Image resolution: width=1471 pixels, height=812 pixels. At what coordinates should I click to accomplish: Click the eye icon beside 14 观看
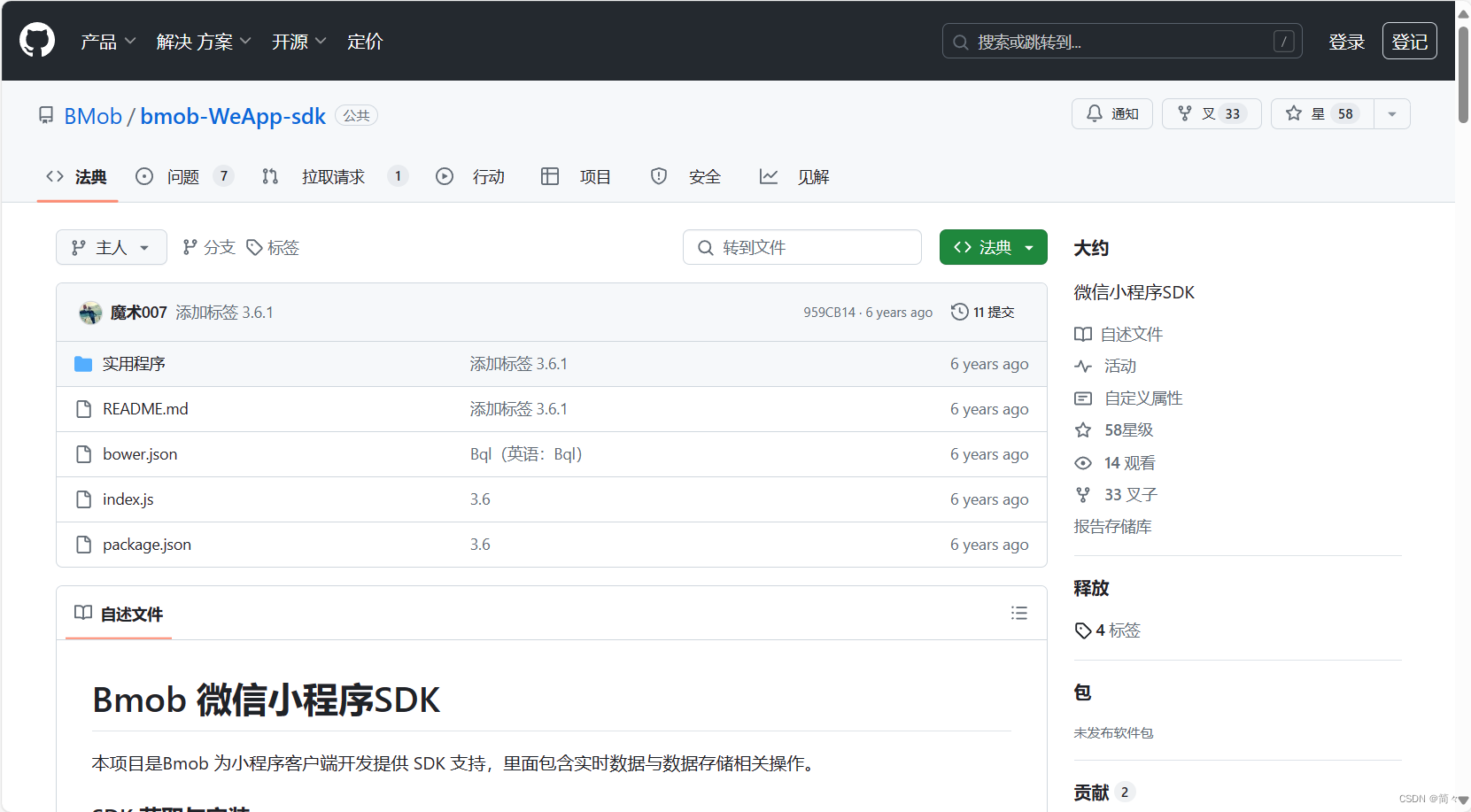(x=1082, y=462)
